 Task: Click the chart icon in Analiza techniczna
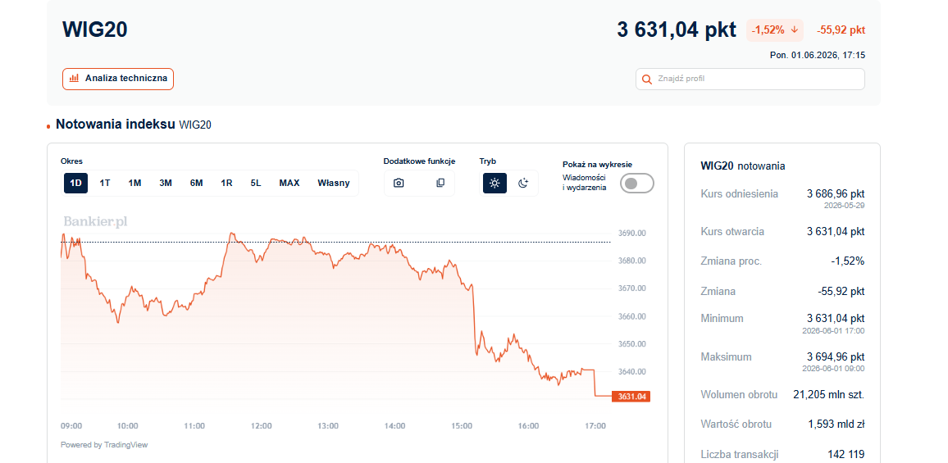(74, 79)
